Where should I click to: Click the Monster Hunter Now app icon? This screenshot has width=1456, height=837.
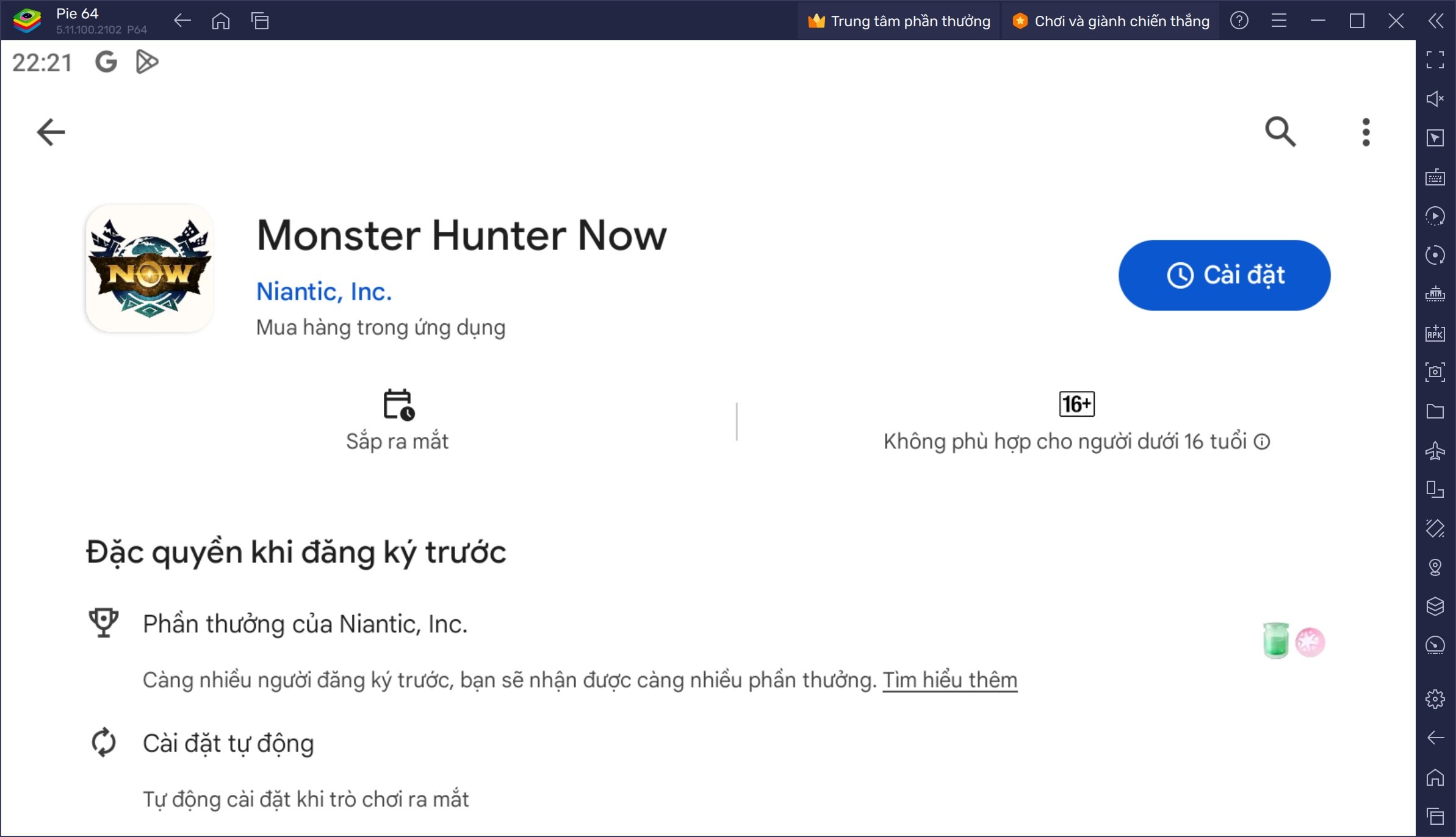[150, 268]
